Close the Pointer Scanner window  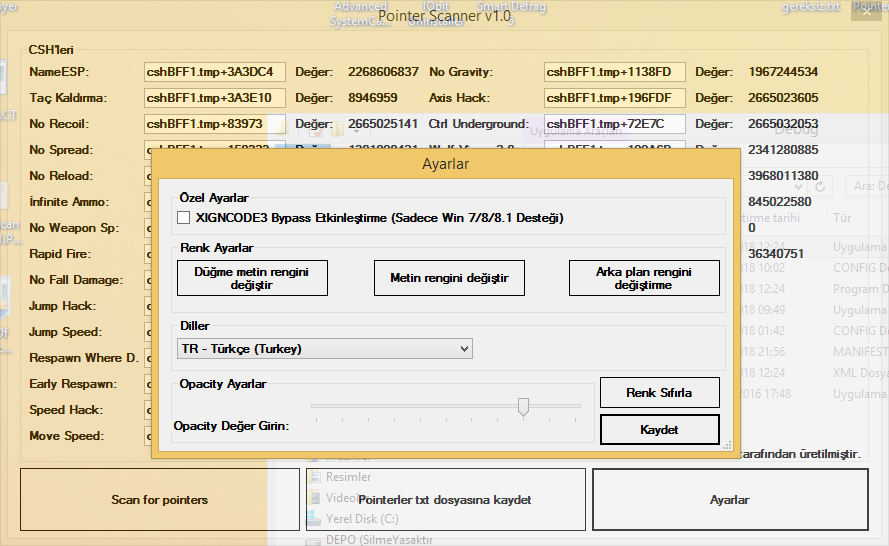867,11
